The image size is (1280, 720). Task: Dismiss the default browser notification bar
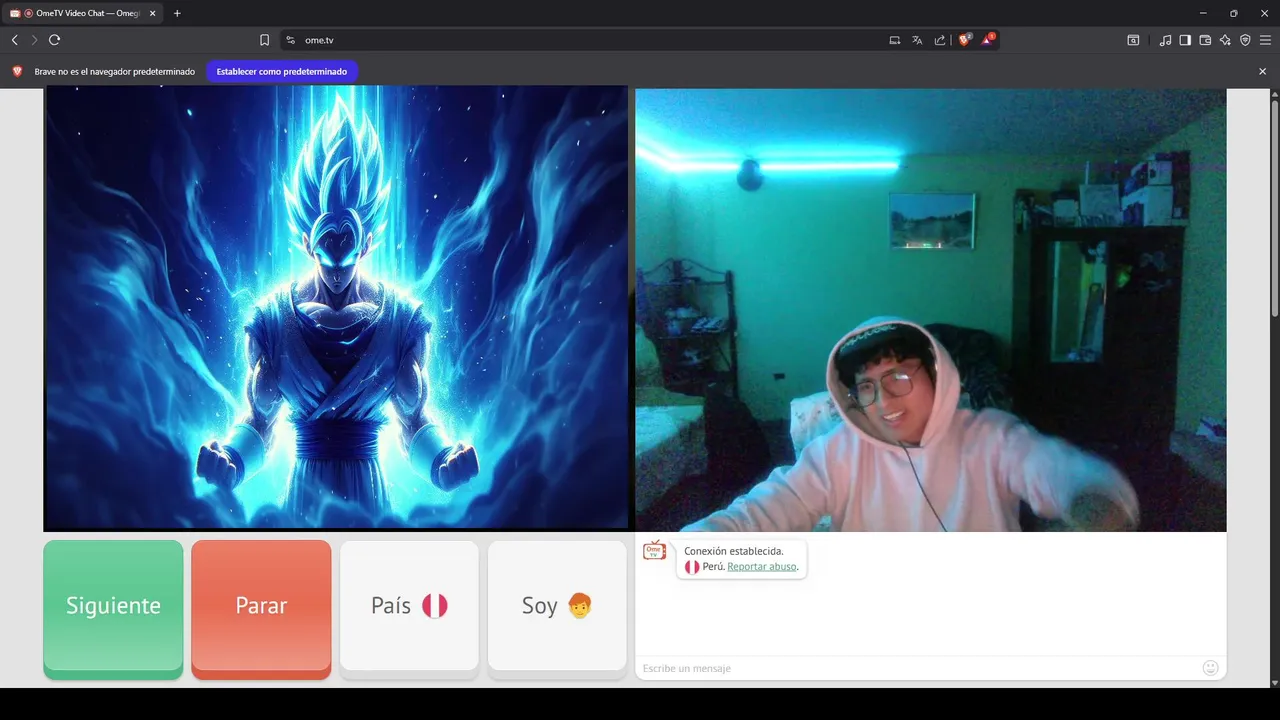1262,72
